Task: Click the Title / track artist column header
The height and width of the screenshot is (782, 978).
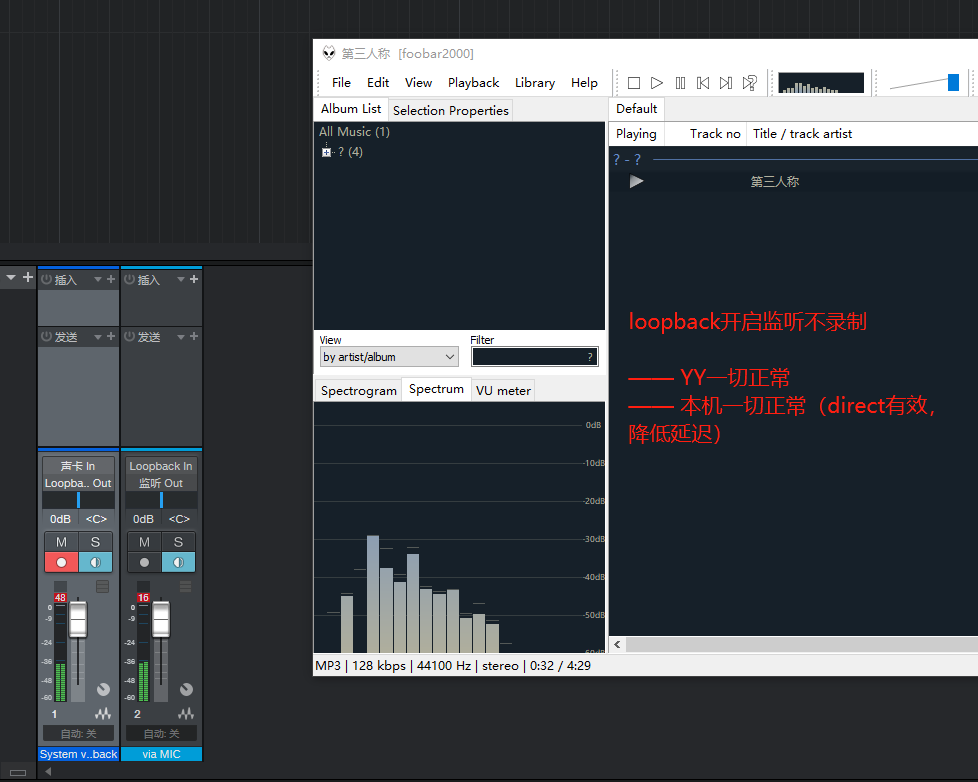Action: click(x=802, y=134)
